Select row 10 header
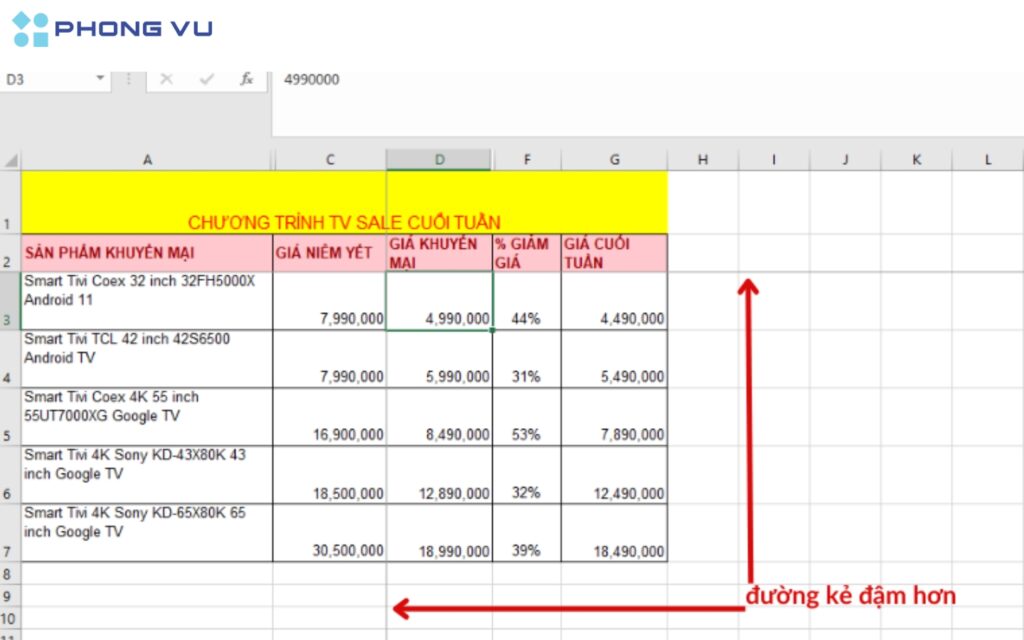This screenshot has height=640, width=1024. pyautogui.click(x=10, y=618)
